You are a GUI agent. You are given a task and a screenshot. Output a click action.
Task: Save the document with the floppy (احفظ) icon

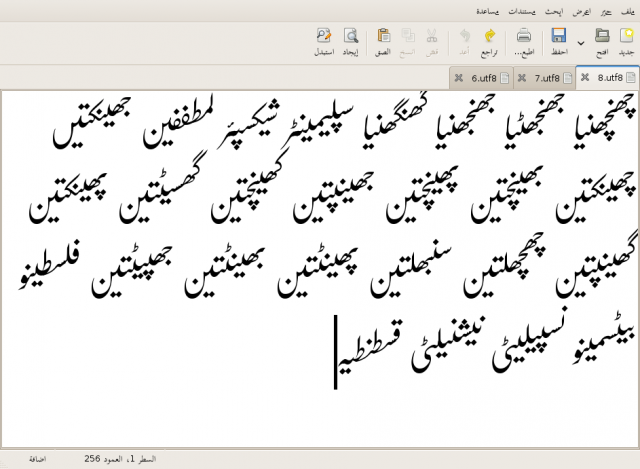pos(559,36)
